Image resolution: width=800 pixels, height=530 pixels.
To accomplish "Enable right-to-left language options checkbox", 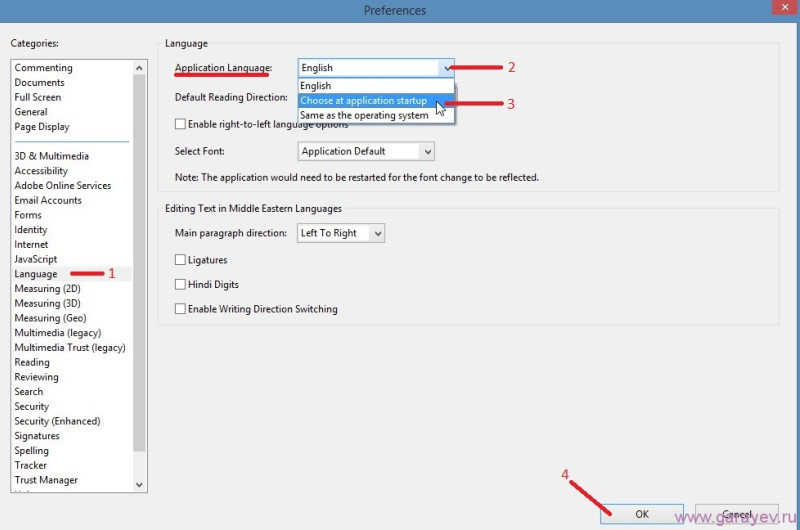I will tap(180, 124).
